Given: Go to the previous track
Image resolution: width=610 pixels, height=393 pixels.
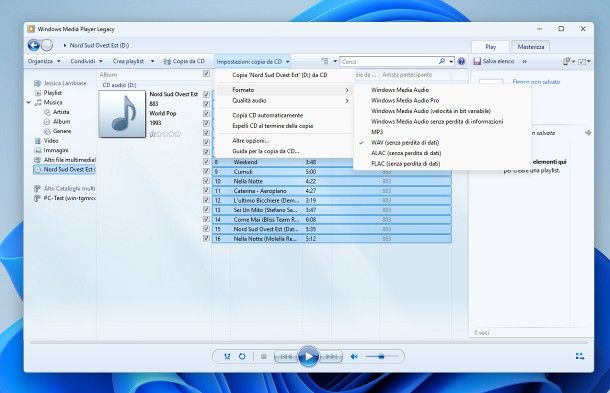Looking at the screenshot, I should (x=286, y=356).
